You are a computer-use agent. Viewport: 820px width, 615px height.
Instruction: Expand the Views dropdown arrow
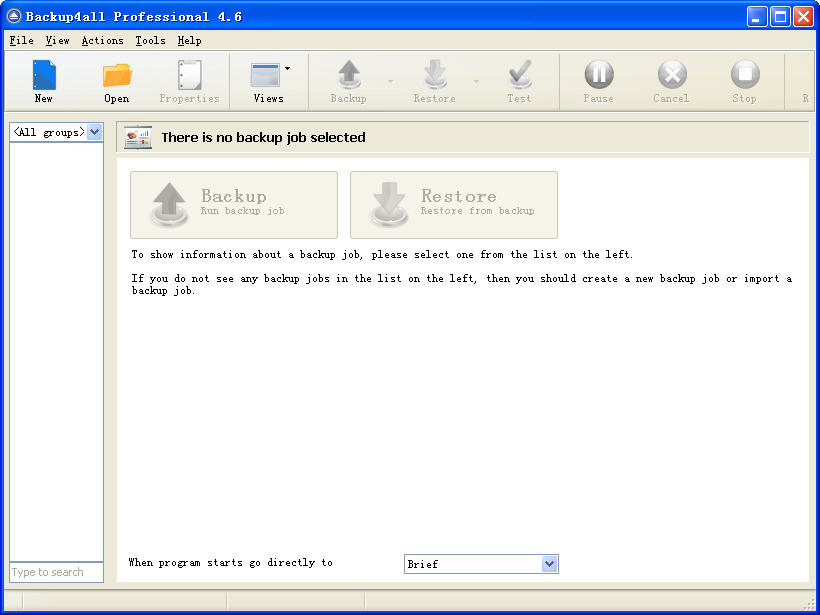point(287,68)
